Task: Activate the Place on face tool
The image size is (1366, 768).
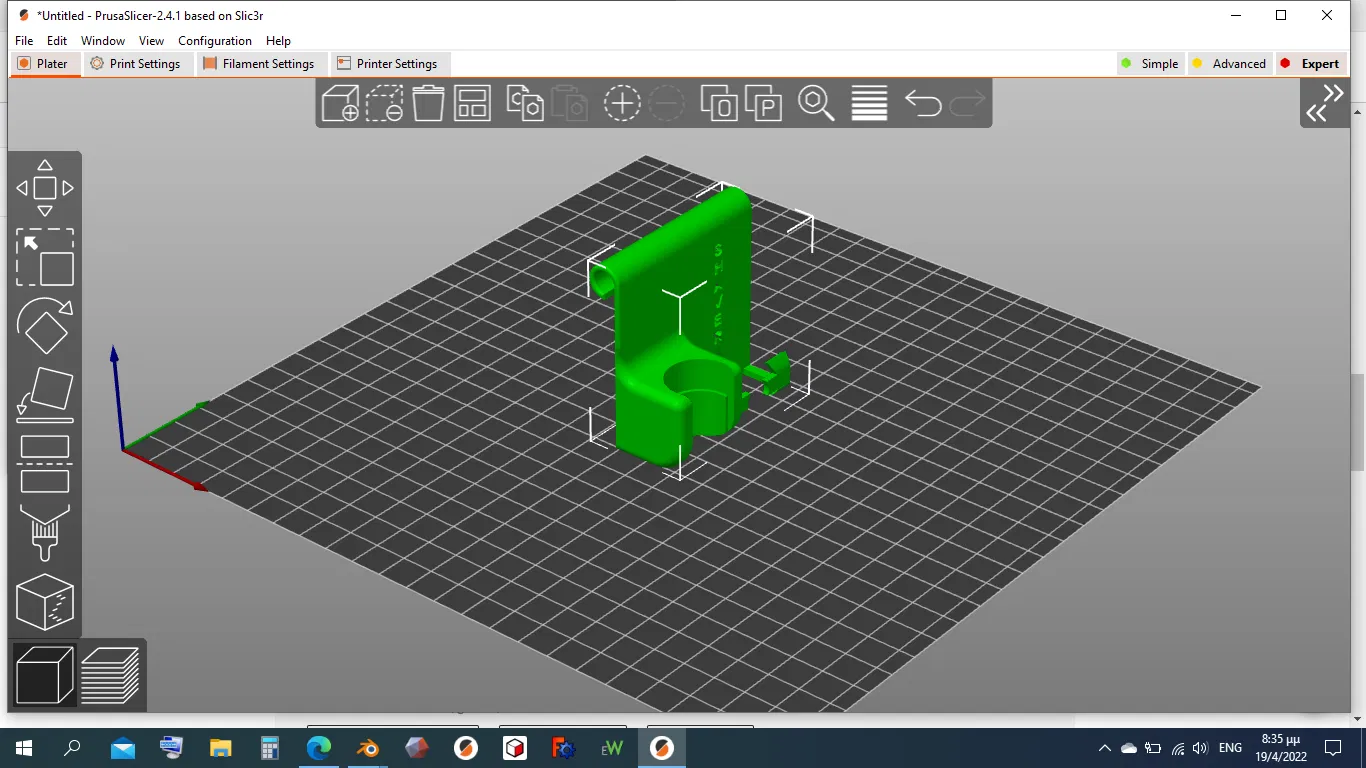Action: tap(45, 393)
